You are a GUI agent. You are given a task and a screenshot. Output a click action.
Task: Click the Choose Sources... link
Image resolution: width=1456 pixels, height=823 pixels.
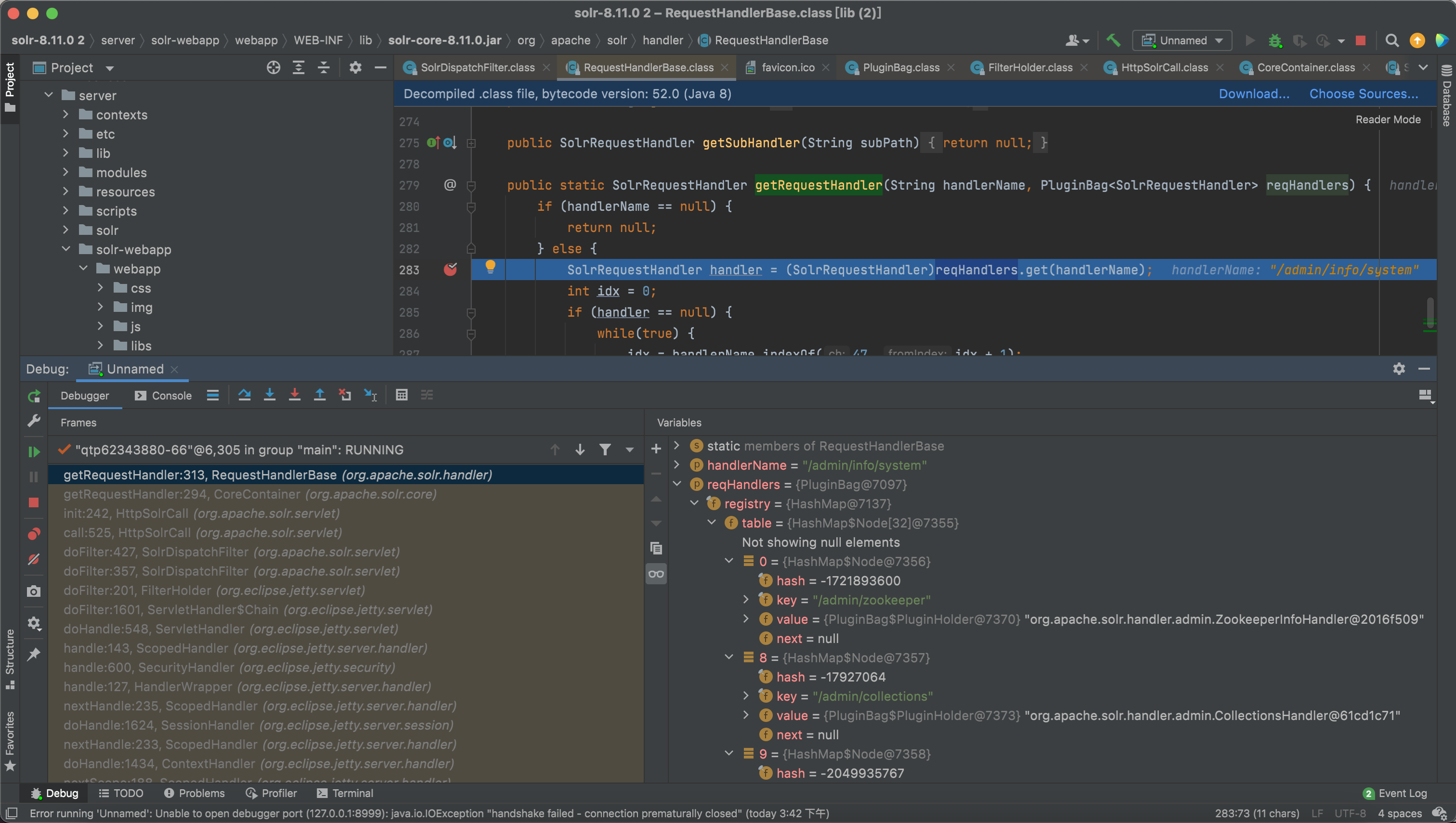[x=1363, y=94]
